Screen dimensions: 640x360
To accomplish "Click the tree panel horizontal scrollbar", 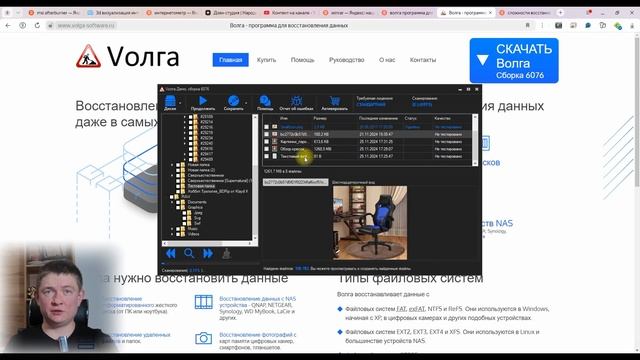I will click(207, 243).
